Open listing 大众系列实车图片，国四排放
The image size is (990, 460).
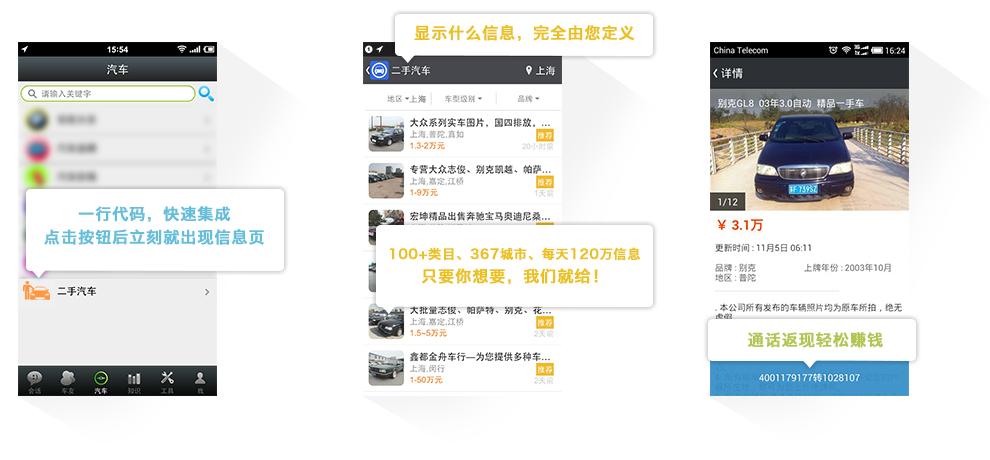(x=462, y=134)
